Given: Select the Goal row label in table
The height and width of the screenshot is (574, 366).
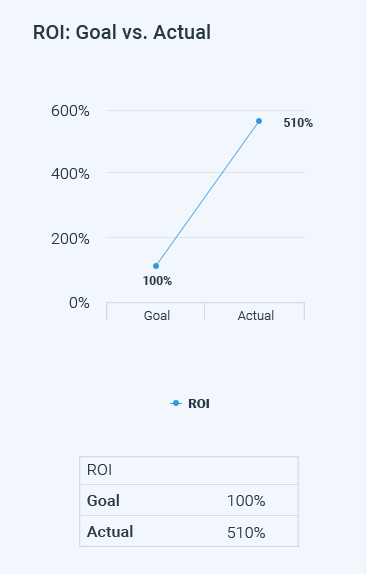Looking at the screenshot, I should pyautogui.click(x=103, y=500).
